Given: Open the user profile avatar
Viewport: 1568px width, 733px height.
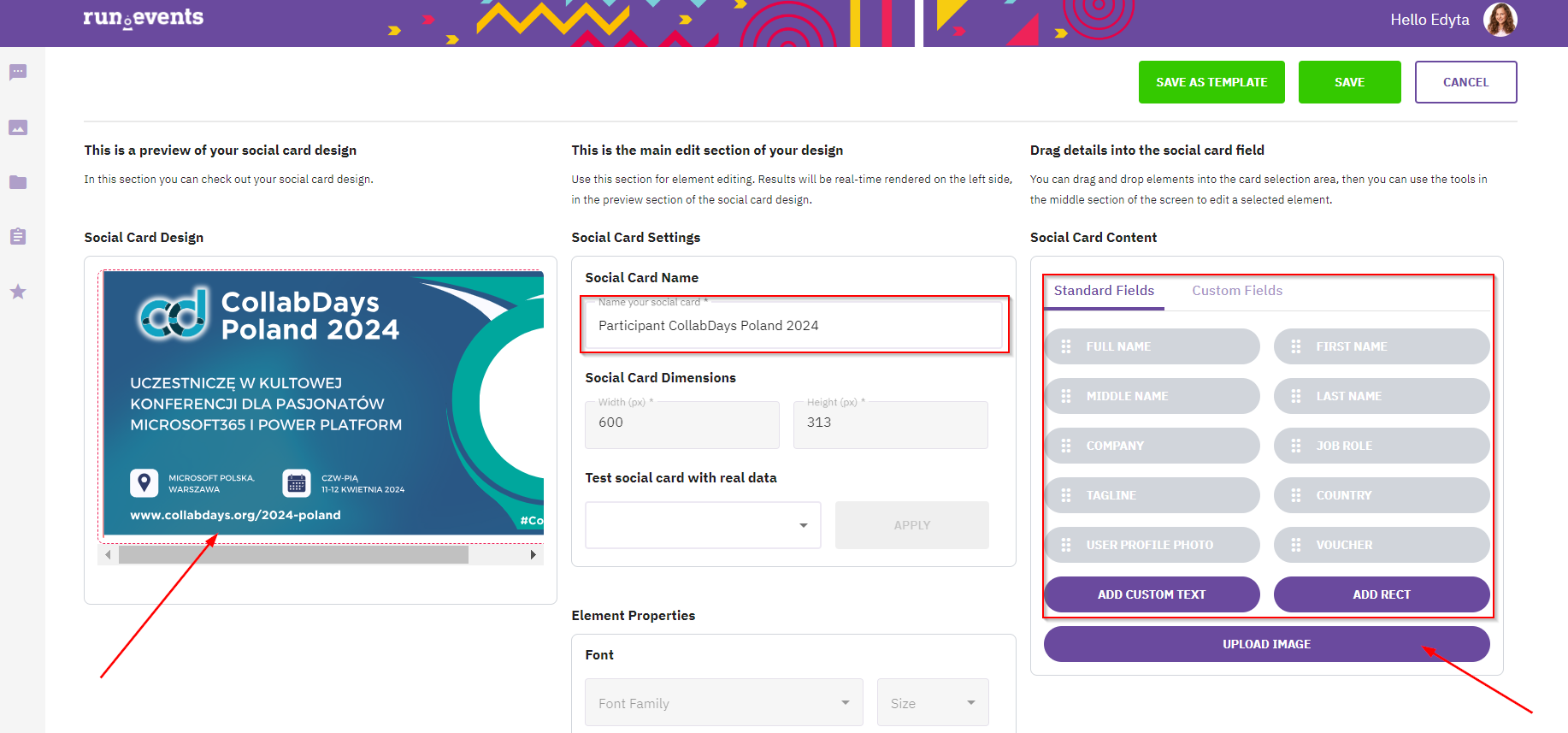Looking at the screenshot, I should coord(1500,20).
